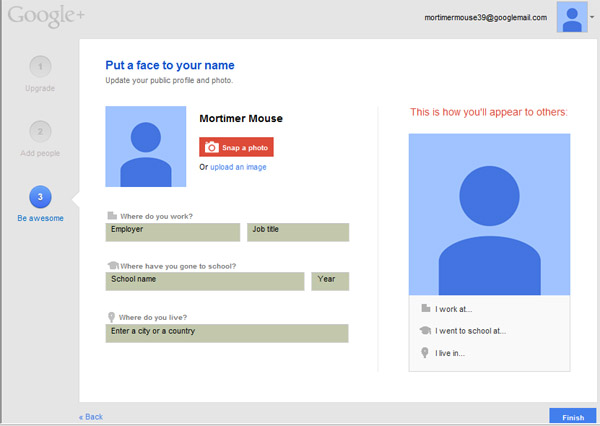Go back with the « Back link

coord(91,417)
